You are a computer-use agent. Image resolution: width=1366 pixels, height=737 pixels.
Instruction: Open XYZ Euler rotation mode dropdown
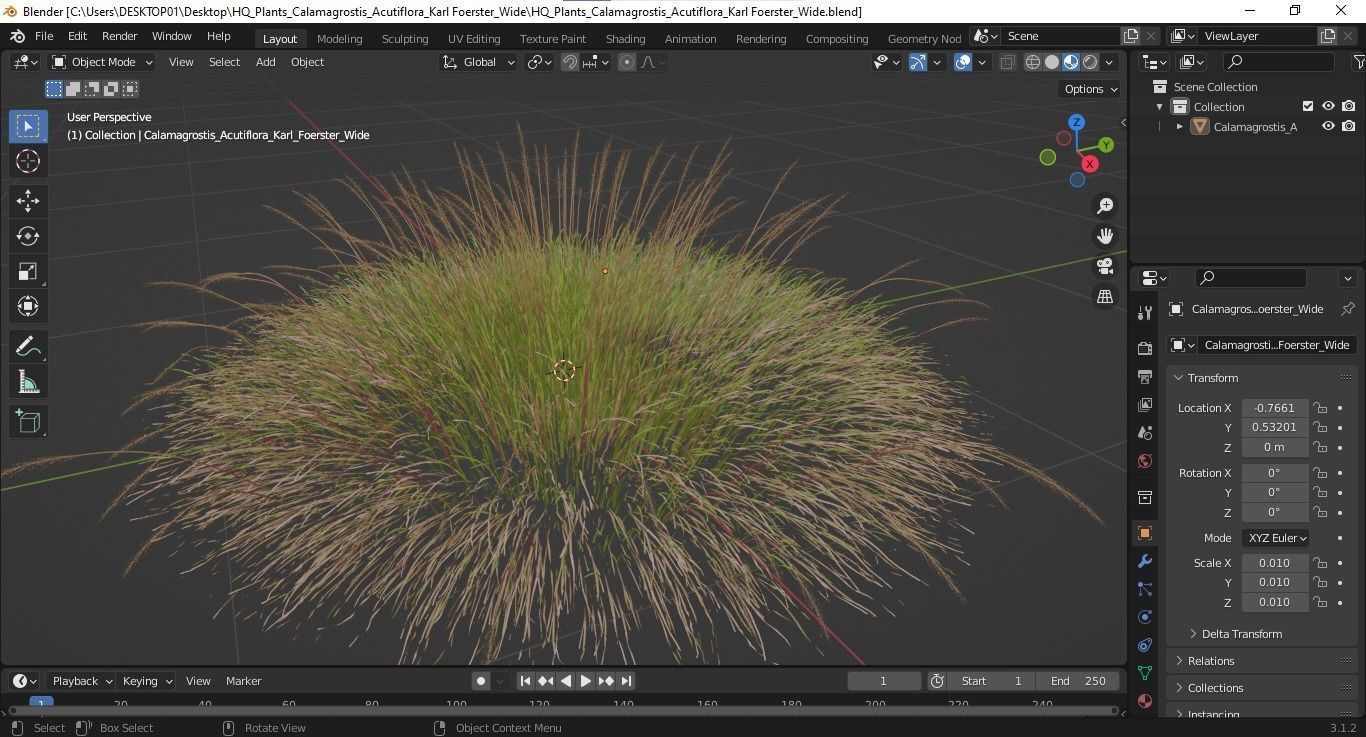1276,538
